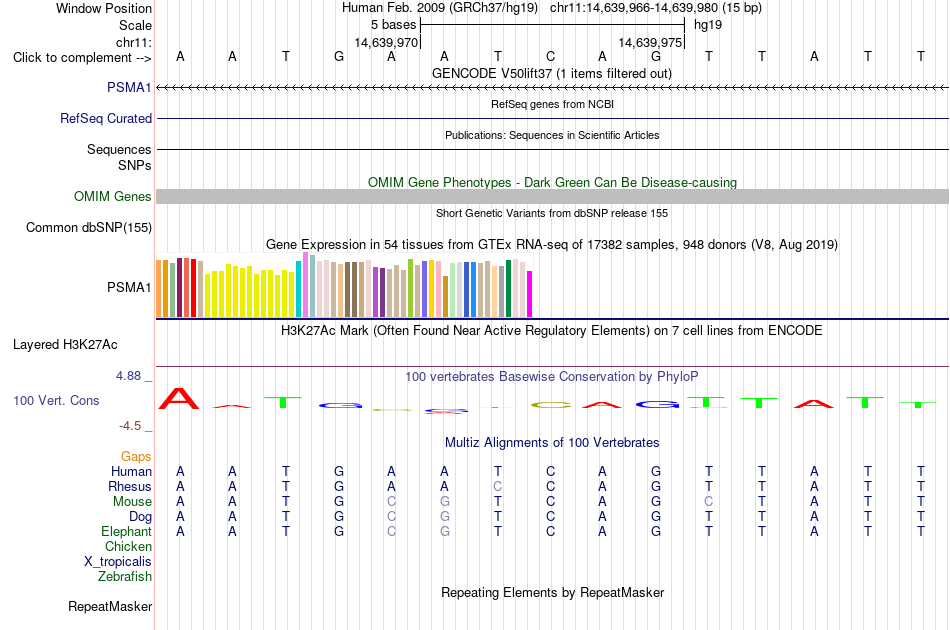Click the '5 bases' scale label
Image resolution: width=950 pixels, height=630 pixels.
point(394,25)
